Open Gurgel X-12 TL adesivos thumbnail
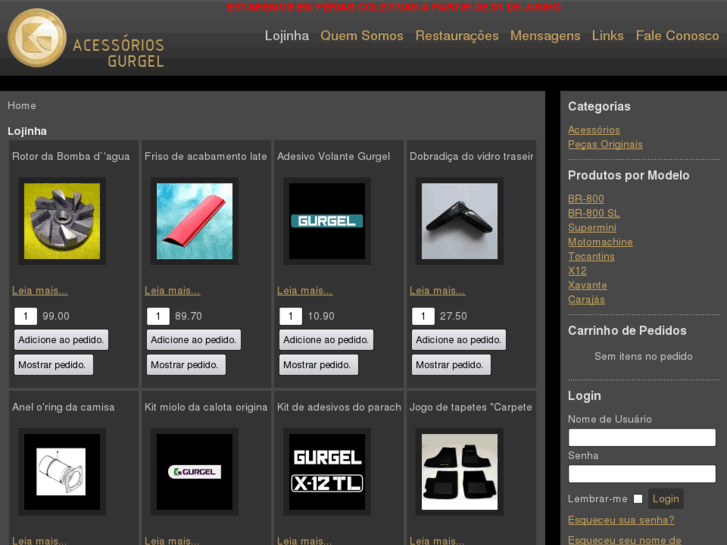 [x=327, y=472]
